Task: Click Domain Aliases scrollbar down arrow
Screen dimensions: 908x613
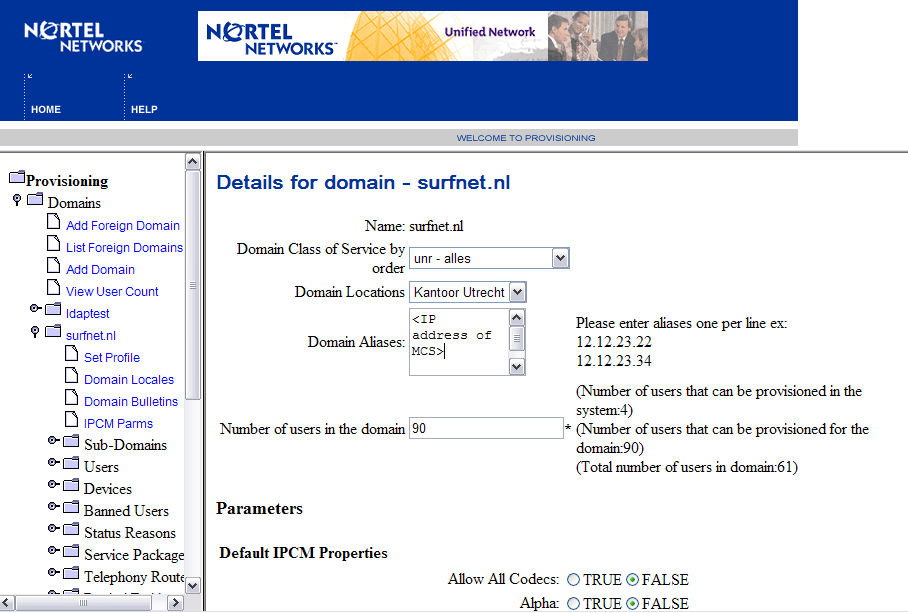Action: pyautogui.click(x=517, y=366)
